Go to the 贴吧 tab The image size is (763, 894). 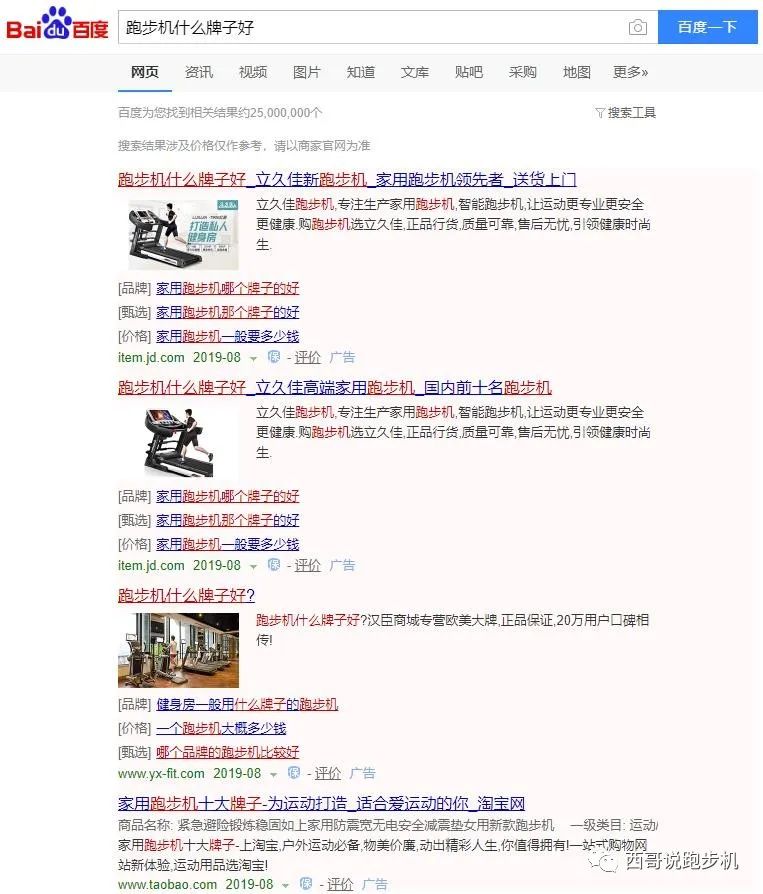pos(469,72)
